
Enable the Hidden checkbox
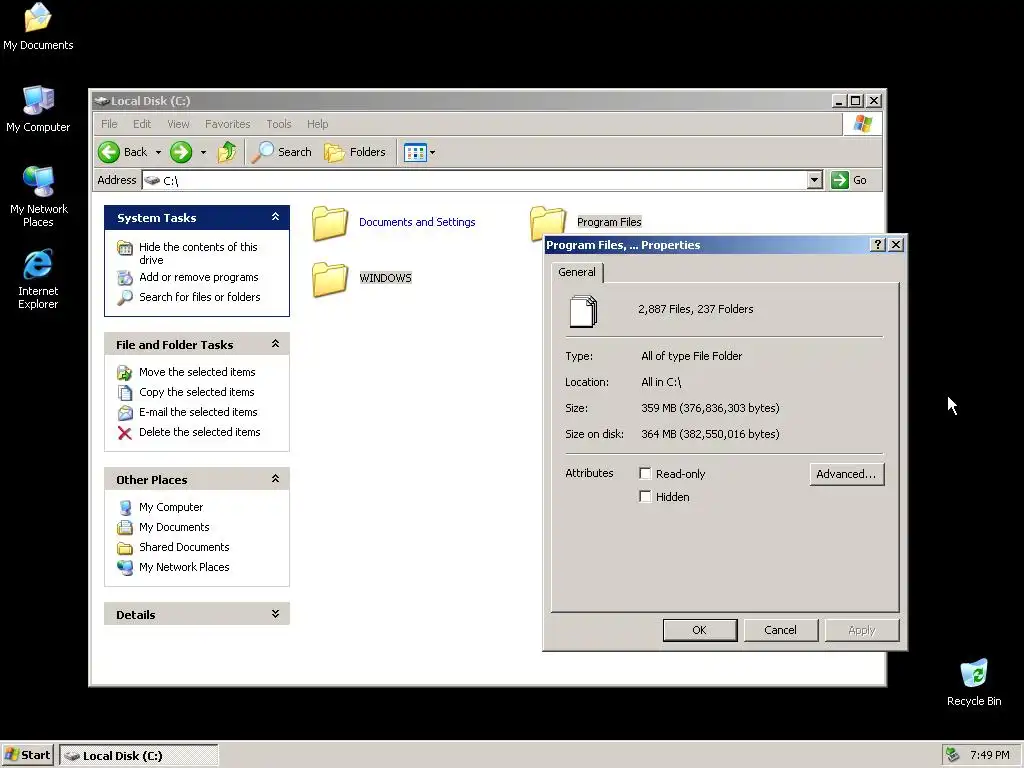coord(645,496)
